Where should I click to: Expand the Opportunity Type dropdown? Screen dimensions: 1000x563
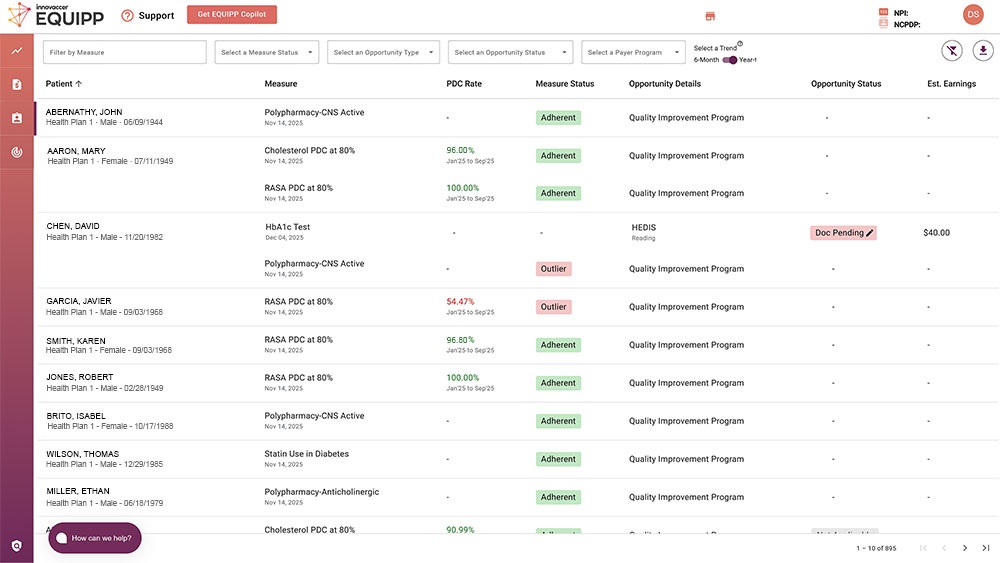pyautogui.click(x=385, y=52)
